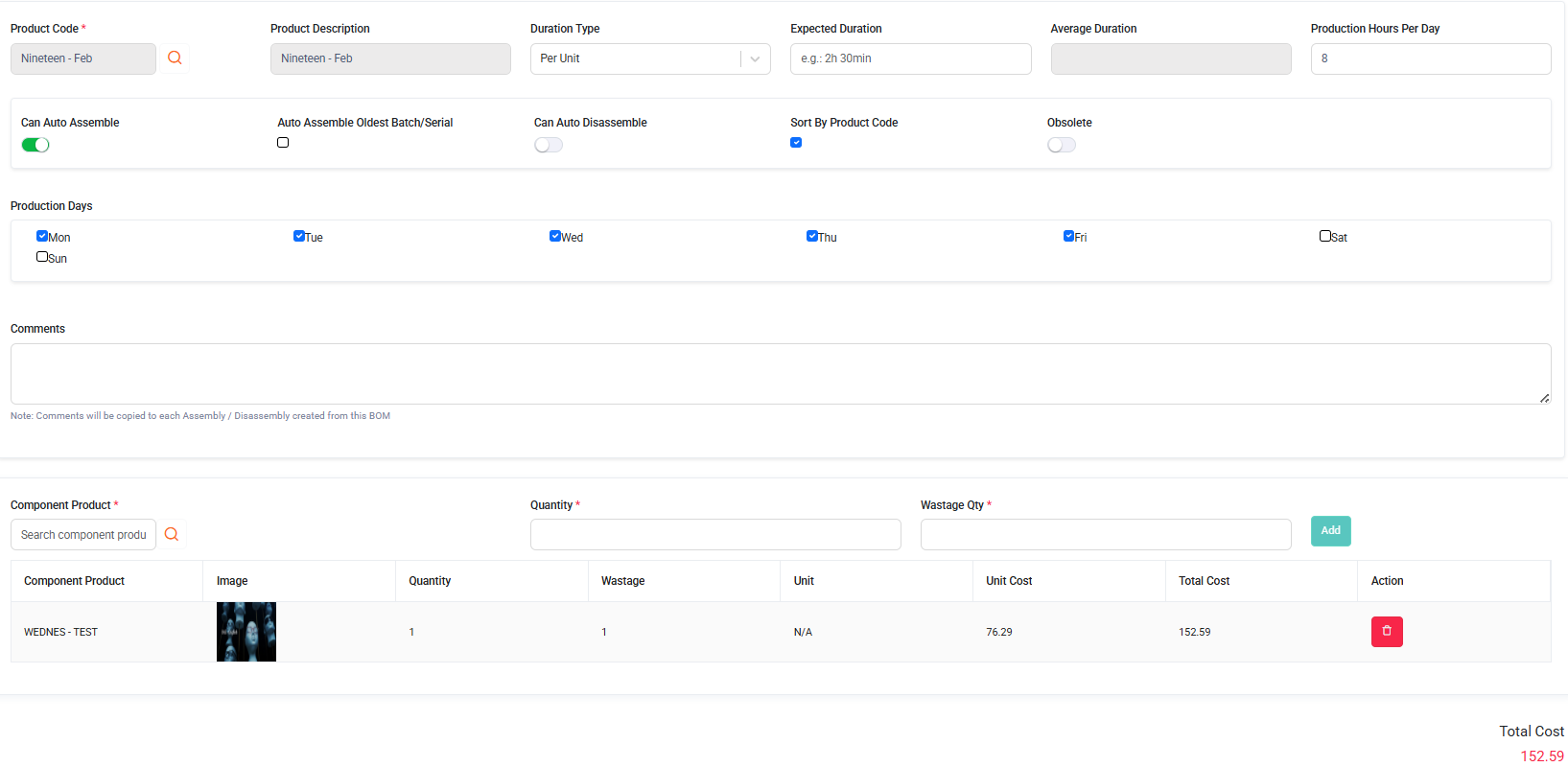
Task: Toggle the Obsolete switch
Action: [1062, 145]
